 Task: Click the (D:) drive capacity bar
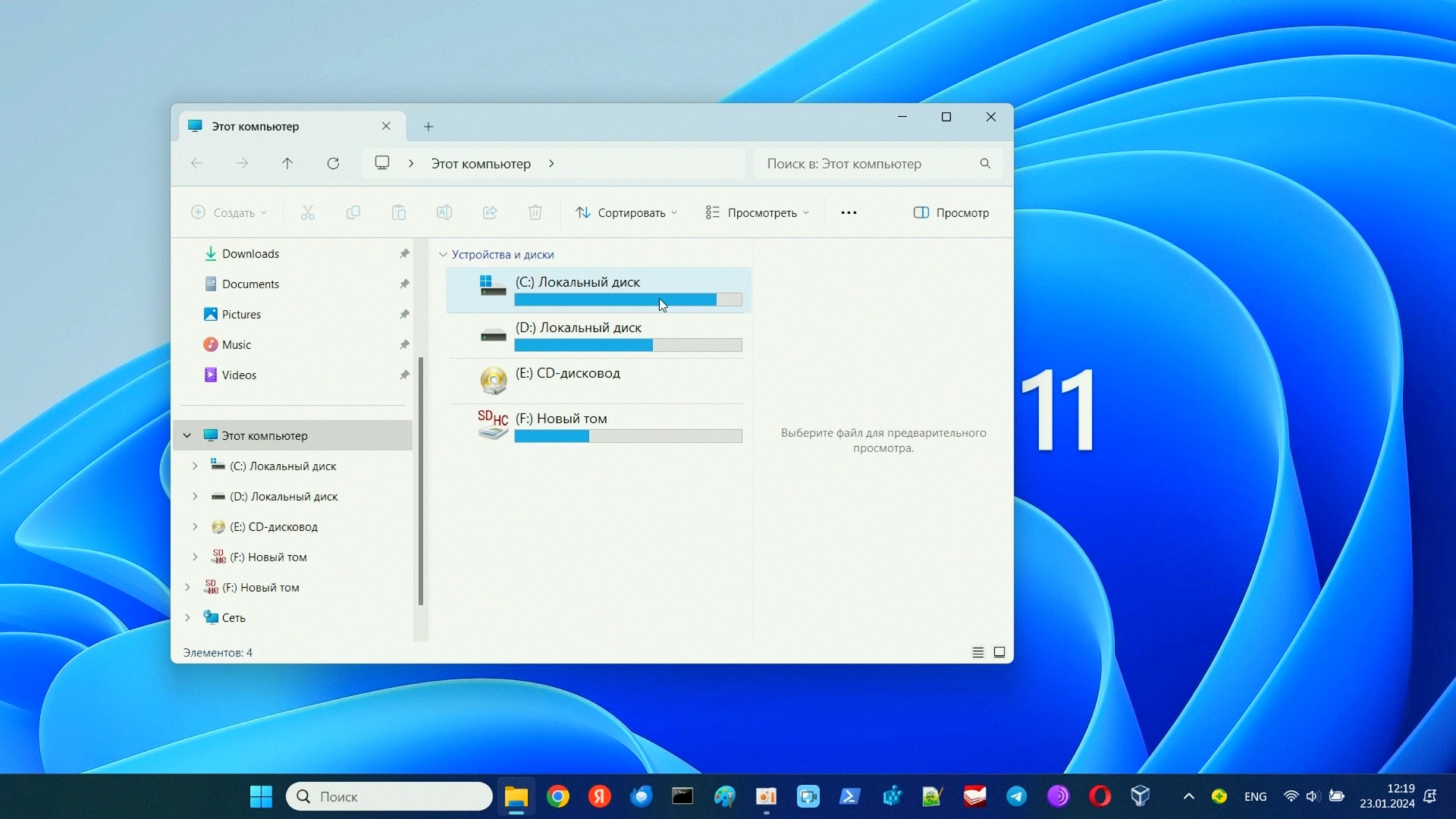coord(628,345)
